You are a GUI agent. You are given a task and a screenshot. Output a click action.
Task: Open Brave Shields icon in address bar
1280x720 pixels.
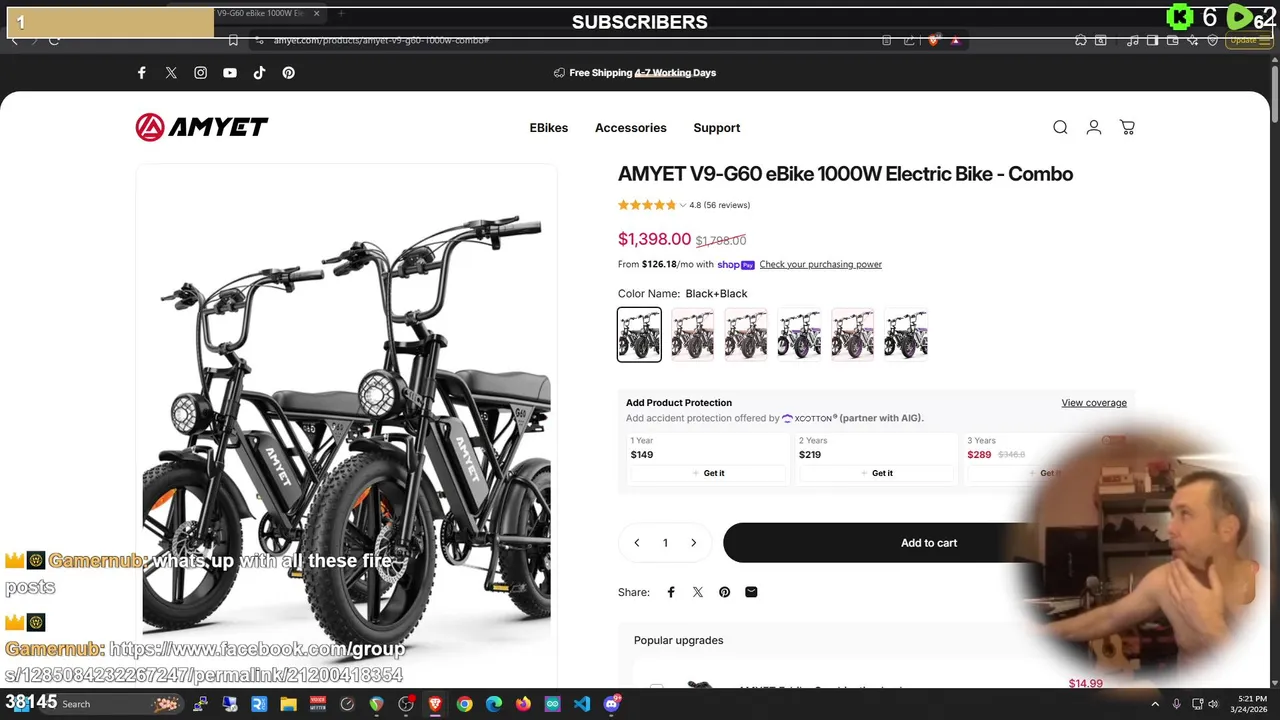click(933, 40)
